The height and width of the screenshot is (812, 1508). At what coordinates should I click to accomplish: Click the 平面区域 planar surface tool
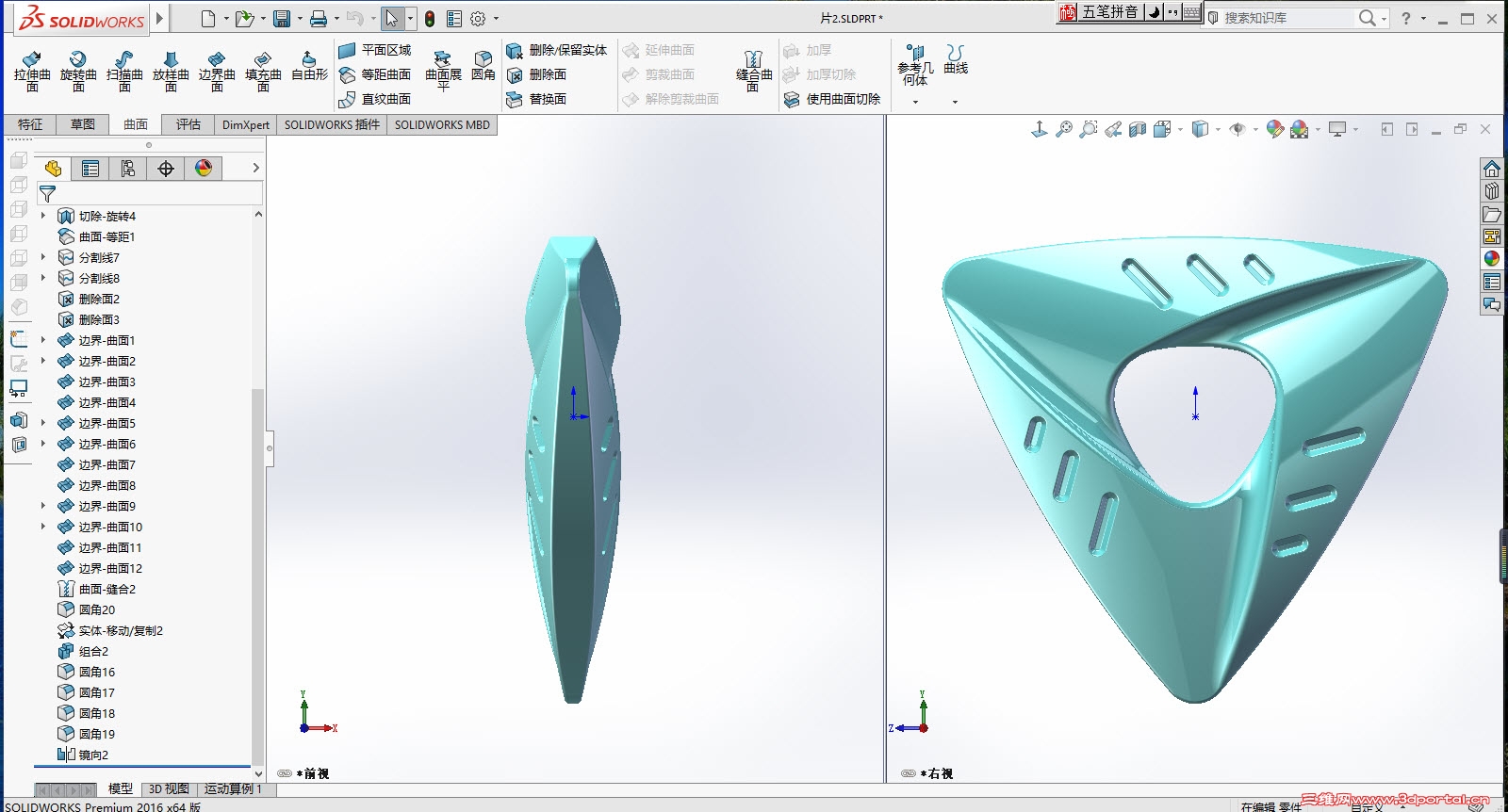[x=375, y=50]
